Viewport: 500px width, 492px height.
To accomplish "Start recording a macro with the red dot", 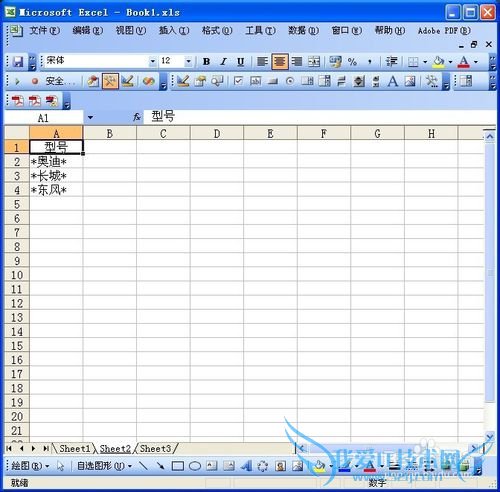I will point(35,81).
